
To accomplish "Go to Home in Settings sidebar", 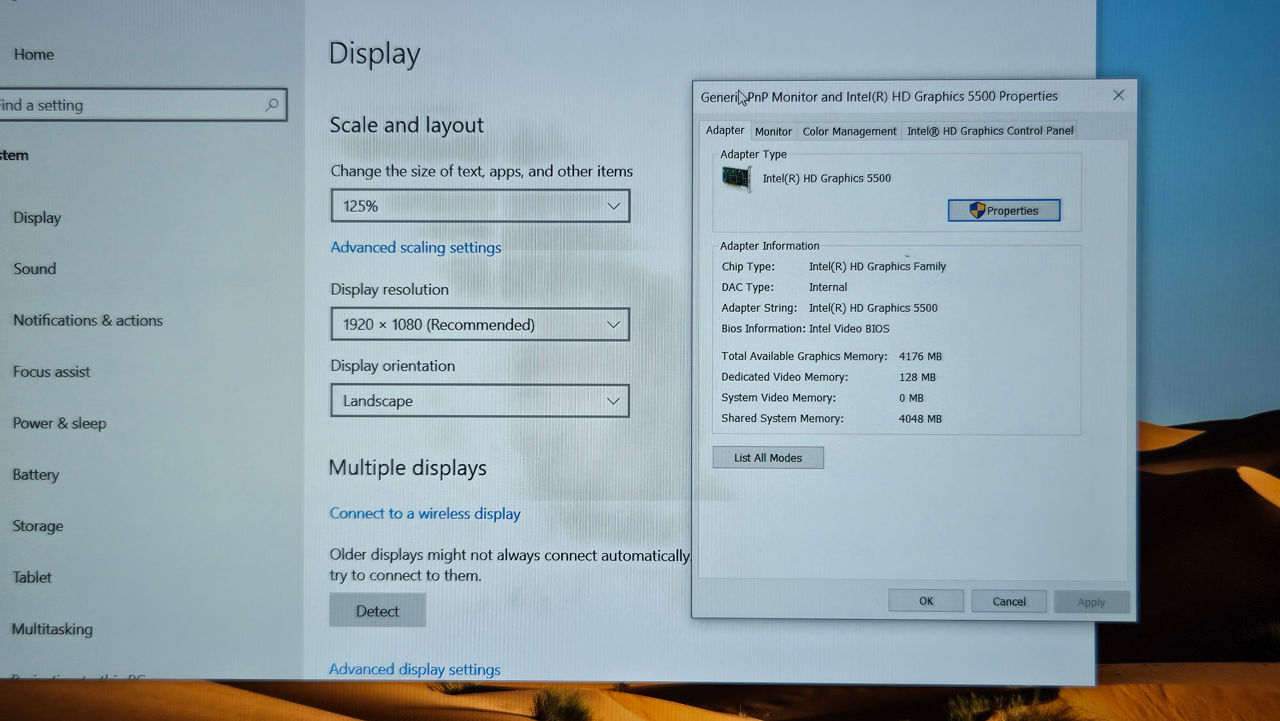I will coord(34,54).
